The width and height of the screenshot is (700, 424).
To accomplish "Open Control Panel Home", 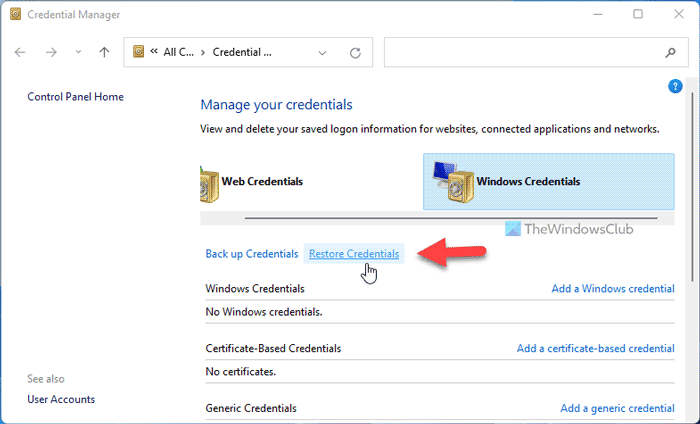I will 75,97.
